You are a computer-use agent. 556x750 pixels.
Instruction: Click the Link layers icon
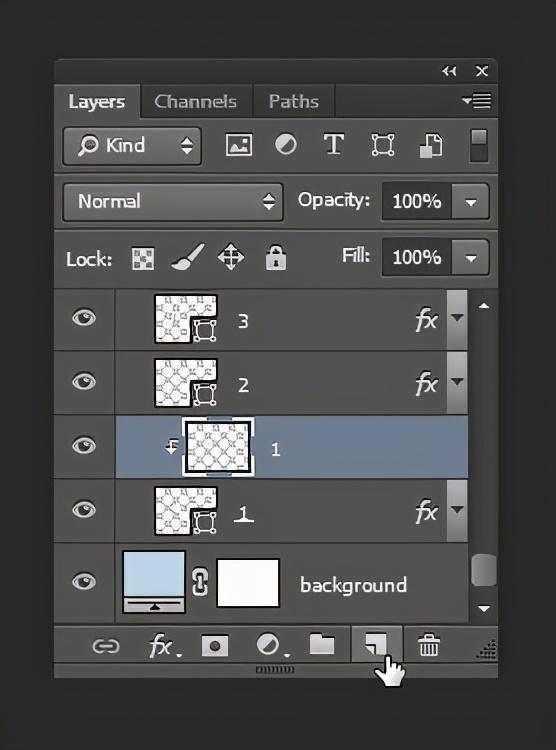(x=106, y=647)
